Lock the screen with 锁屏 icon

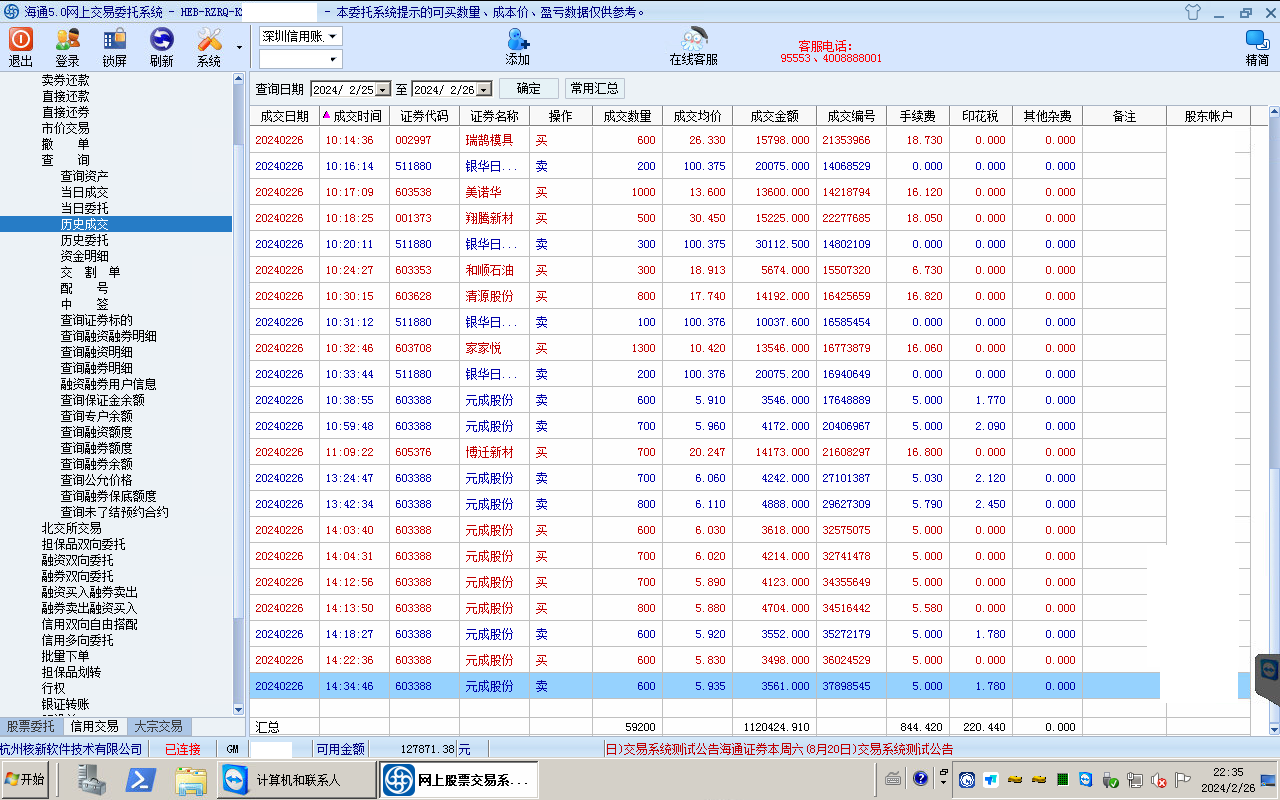pos(114,40)
